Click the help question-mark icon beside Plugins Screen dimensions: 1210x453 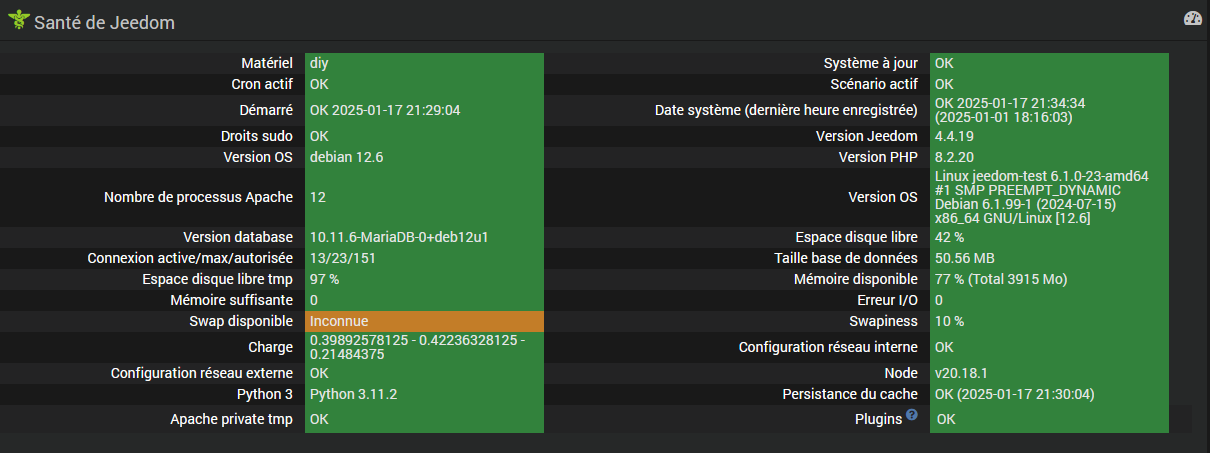point(912,415)
